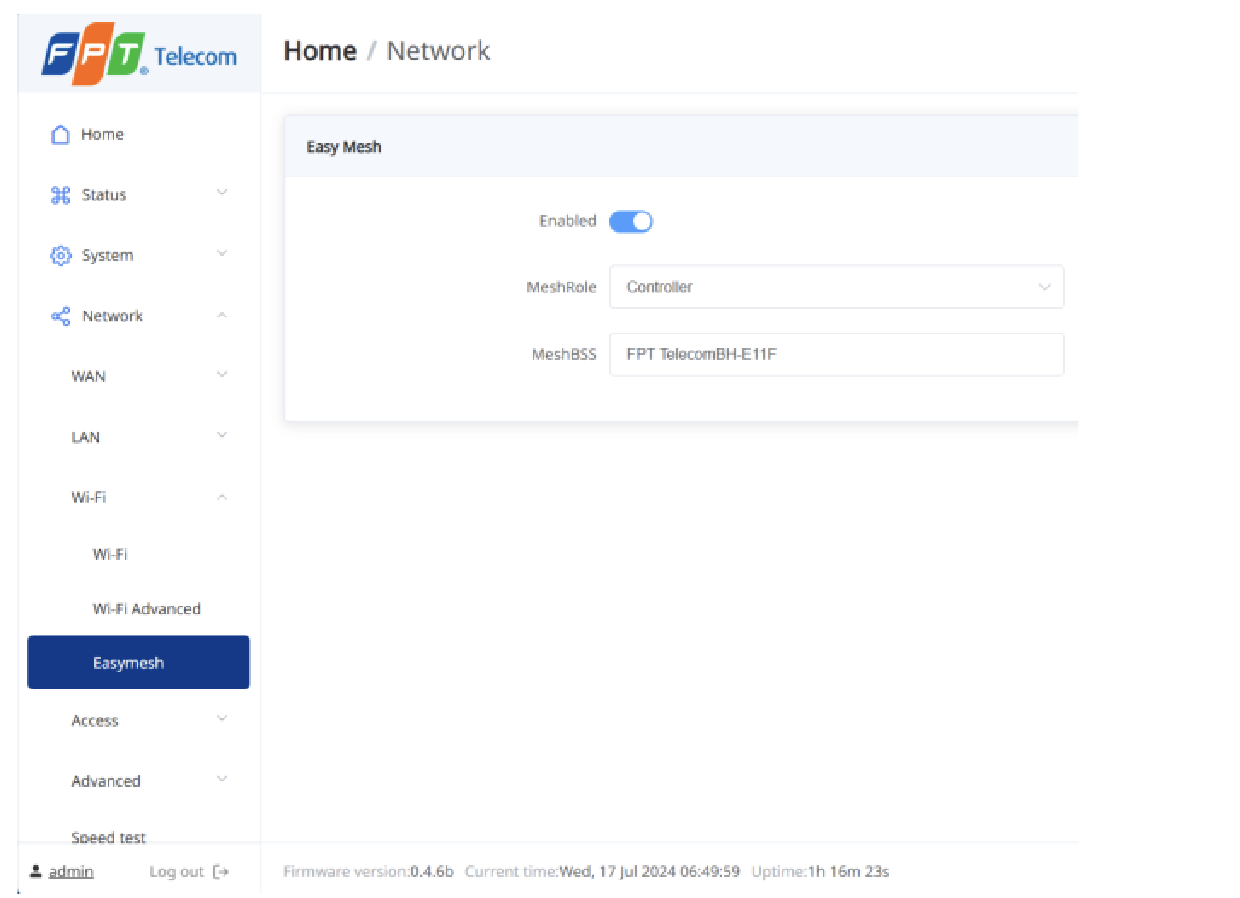The image size is (1240, 898).
Task: Open the Speed test page
Action: click(x=109, y=838)
